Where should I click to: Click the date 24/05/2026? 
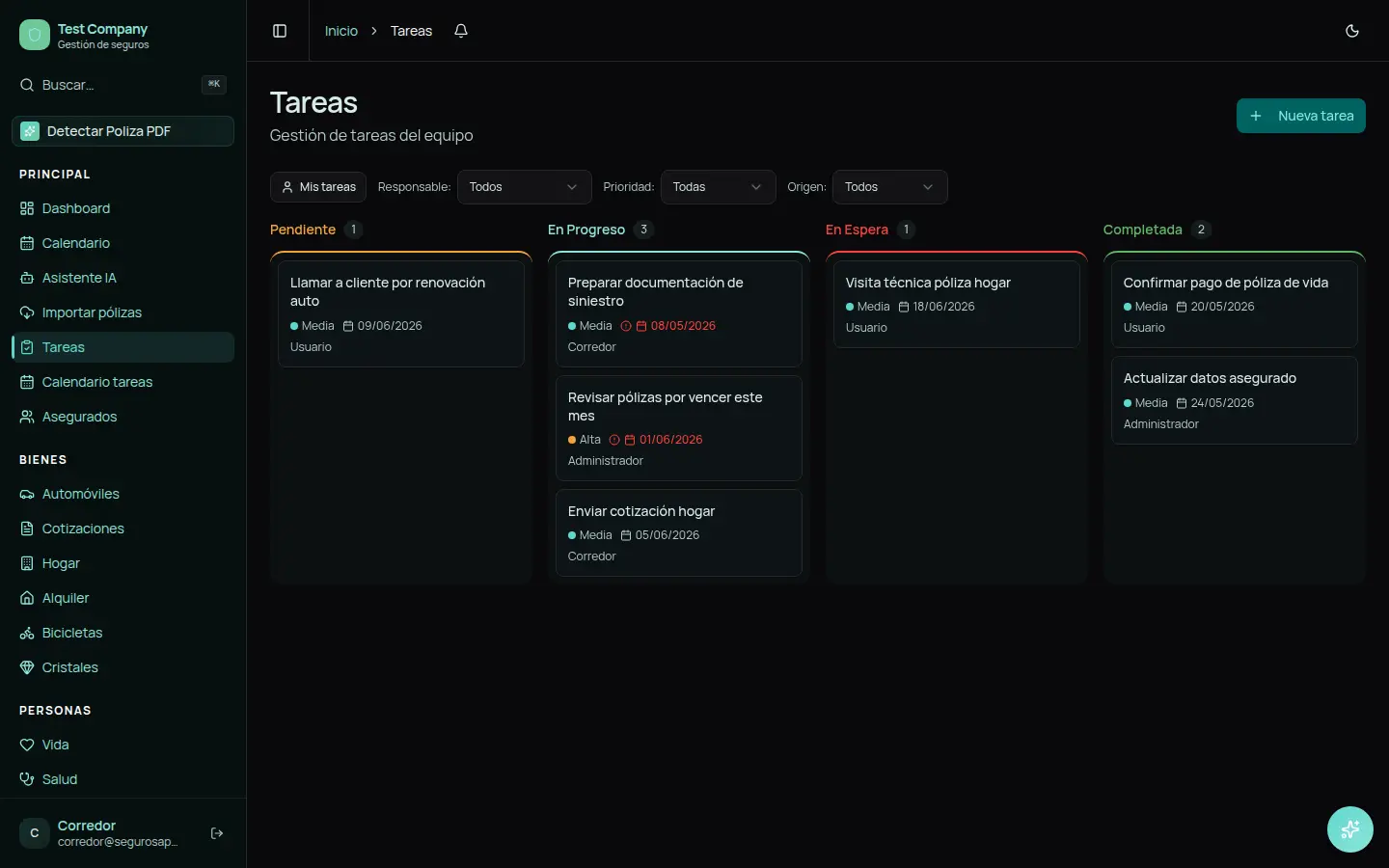(1222, 403)
